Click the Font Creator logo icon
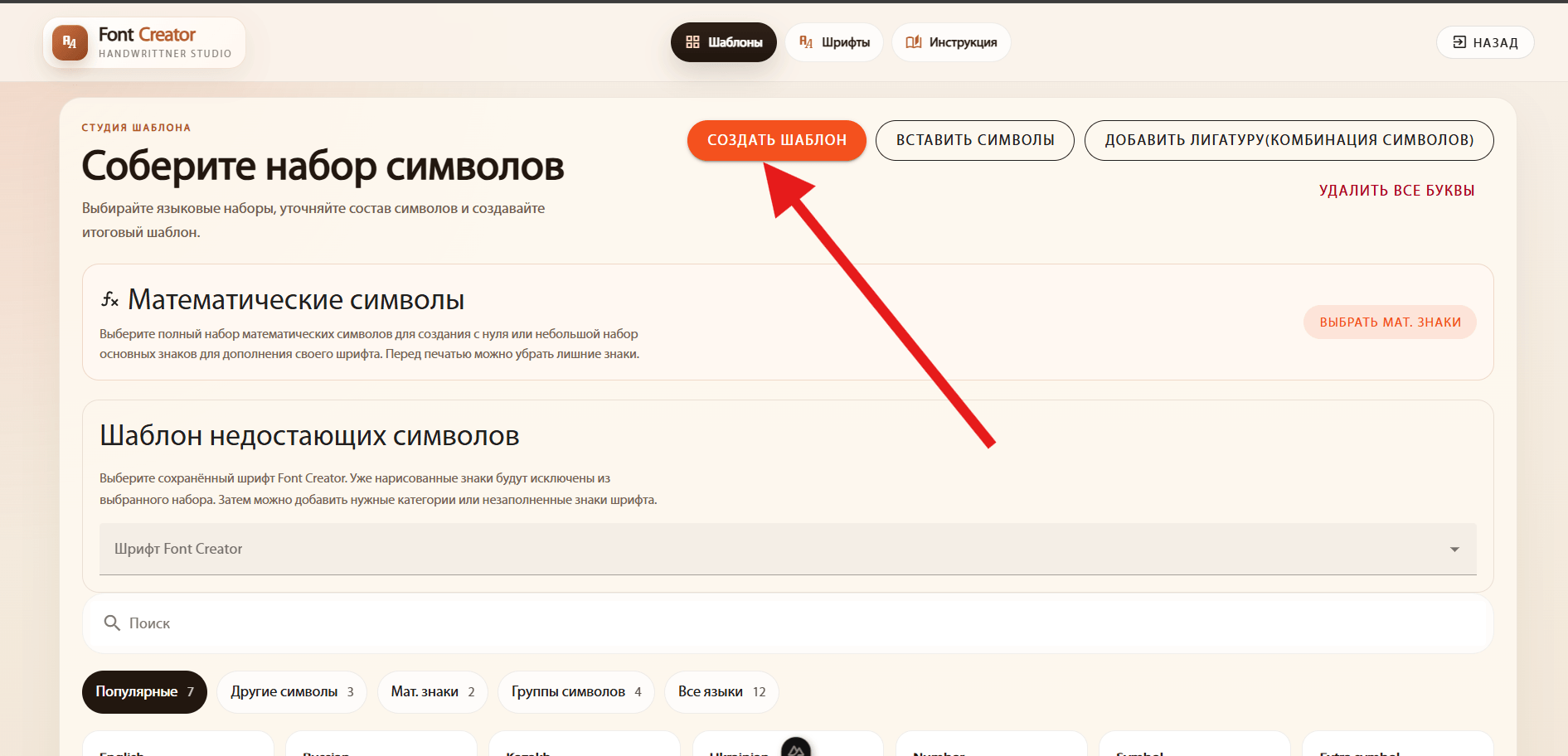 click(70, 42)
